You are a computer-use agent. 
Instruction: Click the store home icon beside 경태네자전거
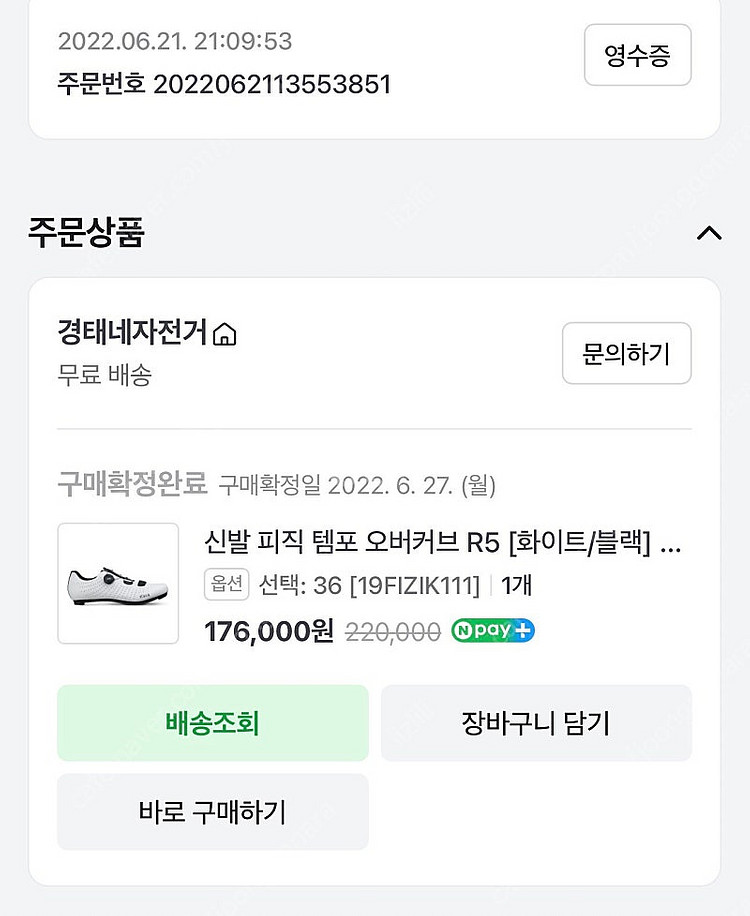click(225, 334)
